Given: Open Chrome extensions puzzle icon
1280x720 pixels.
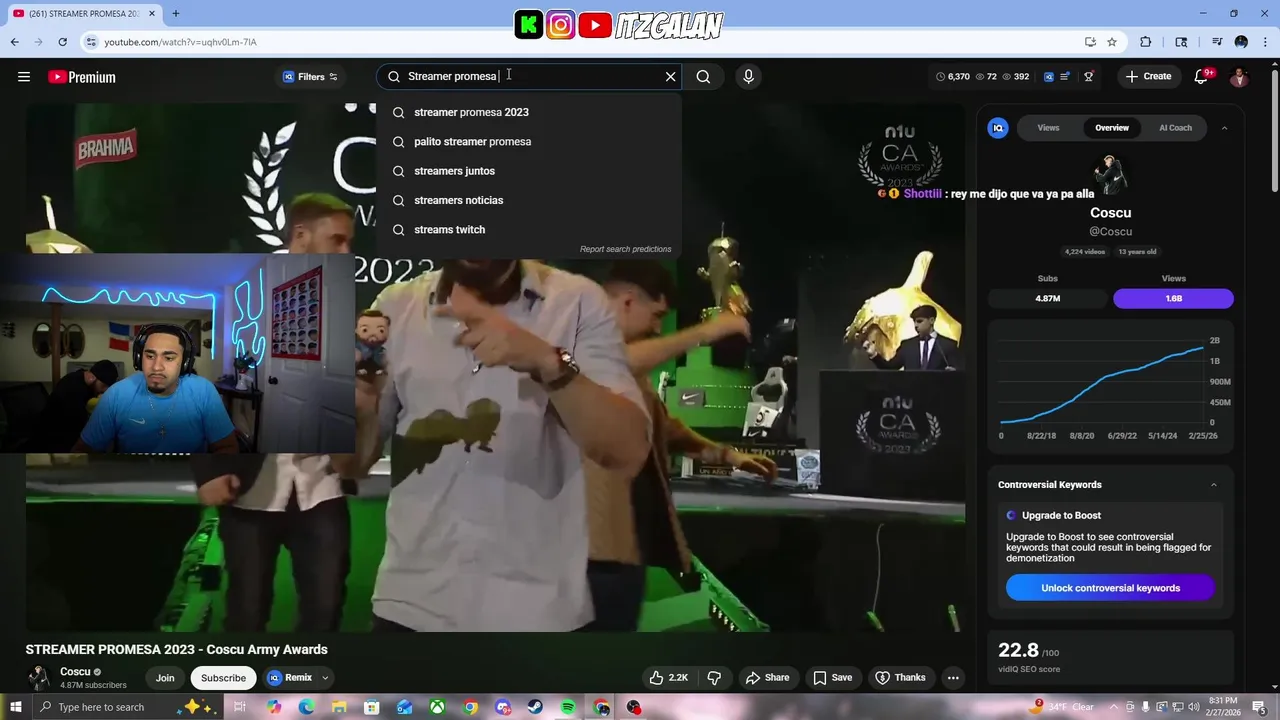Looking at the screenshot, I should (1146, 42).
